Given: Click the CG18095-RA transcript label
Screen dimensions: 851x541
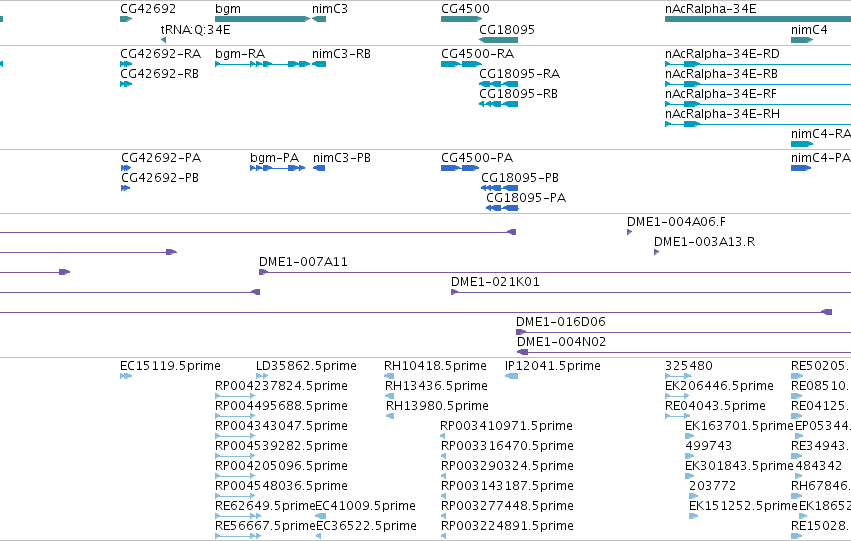Looking at the screenshot, I should pyautogui.click(x=519, y=74).
